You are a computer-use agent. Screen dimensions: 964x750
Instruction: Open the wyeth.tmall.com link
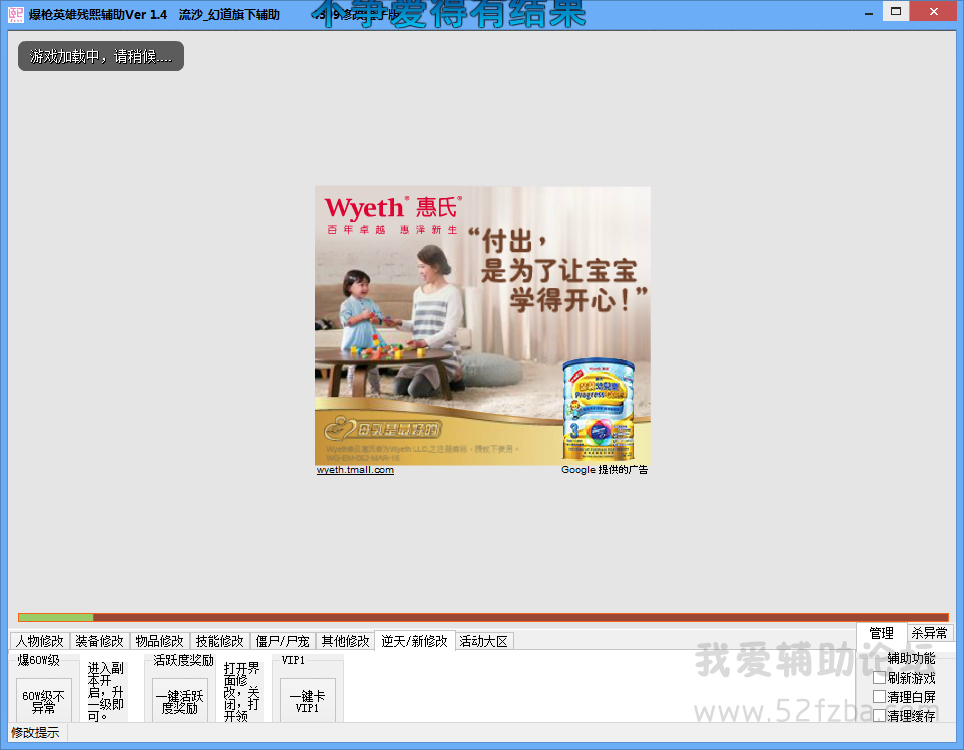(355, 470)
